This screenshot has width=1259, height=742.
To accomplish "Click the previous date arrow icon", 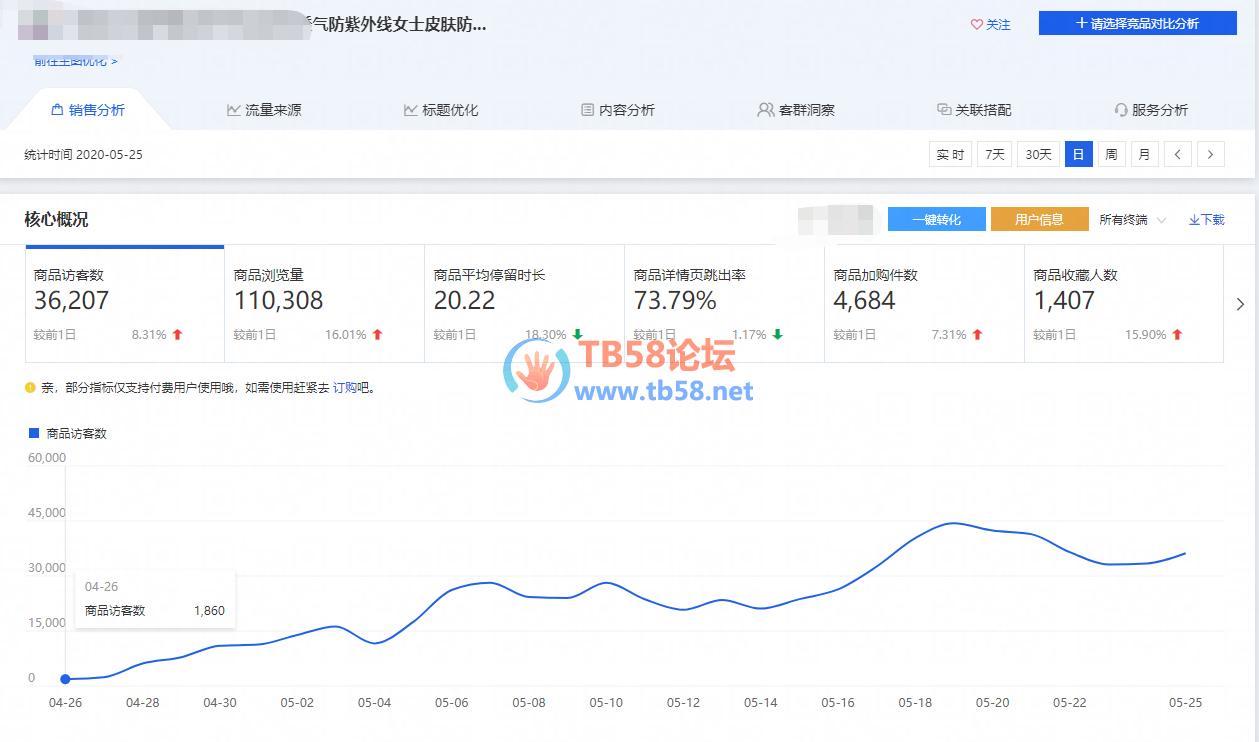I will (1178, 154).
